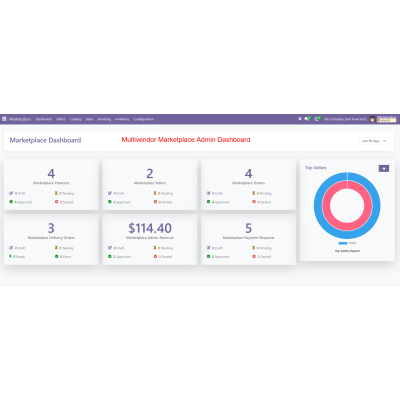Click the 5 count above Marketplace Payment Requests
The height and width of the screenshot is (400, 400).
[248, 228]
